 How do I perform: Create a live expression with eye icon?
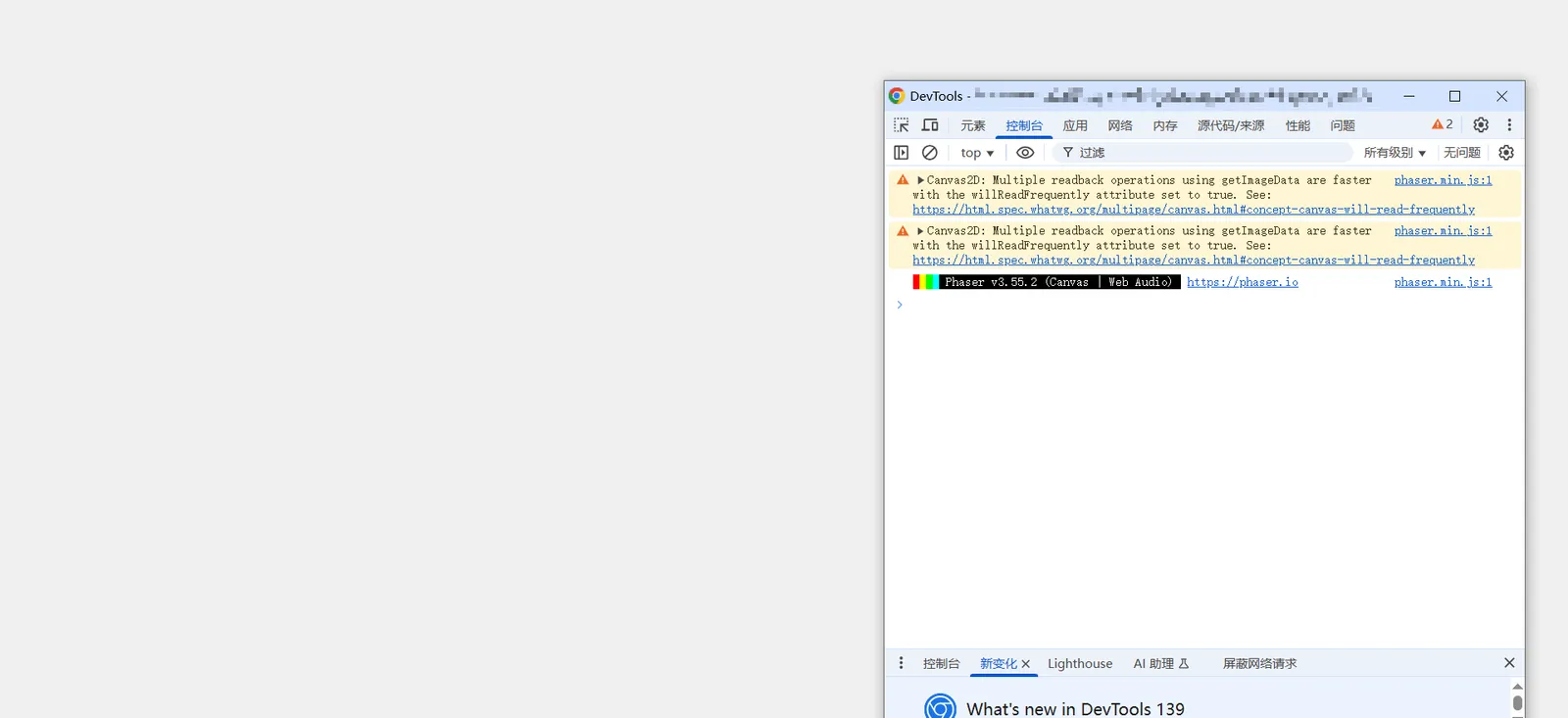[x=1025, y=153]
